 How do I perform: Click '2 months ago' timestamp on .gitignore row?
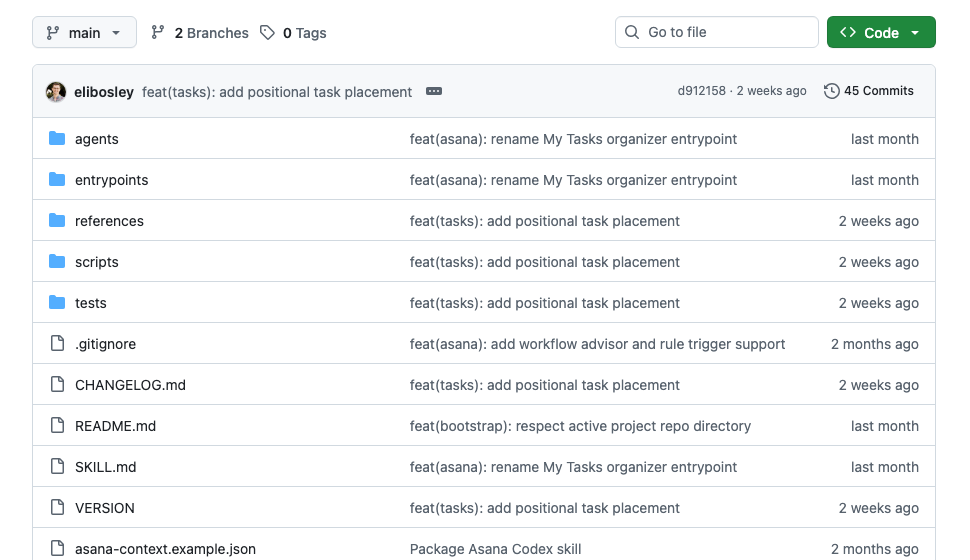tap(875, 344)
